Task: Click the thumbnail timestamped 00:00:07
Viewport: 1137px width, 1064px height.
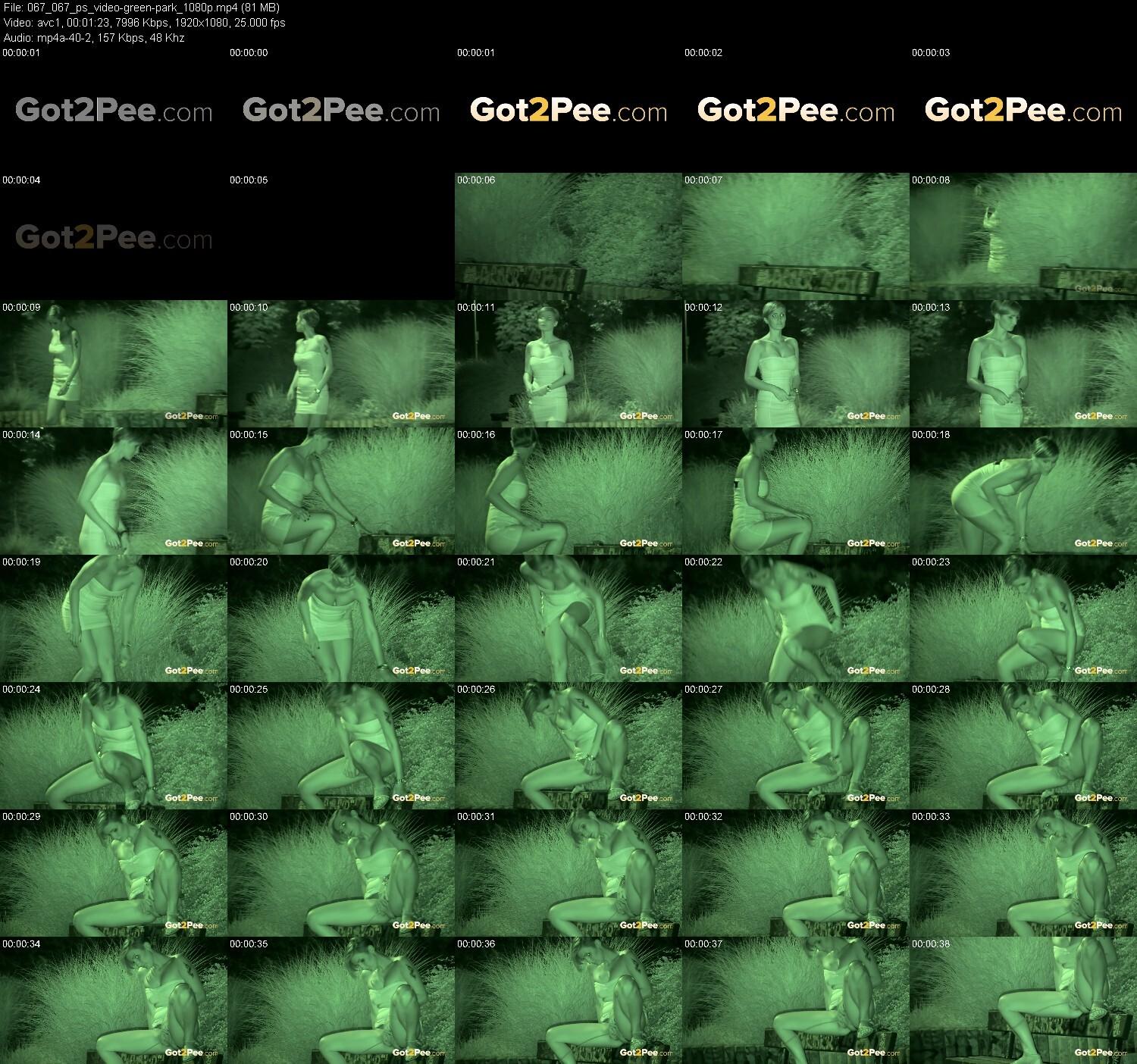Action: [x=796, y=236]
